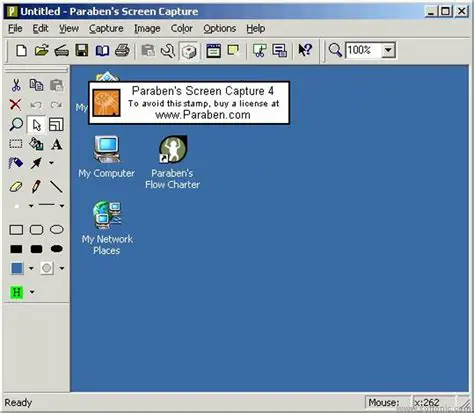Select the filled rounded rectangle shape
Image resolution: width=474 pixels, height=413 pixels.
[x=36, y=249]
